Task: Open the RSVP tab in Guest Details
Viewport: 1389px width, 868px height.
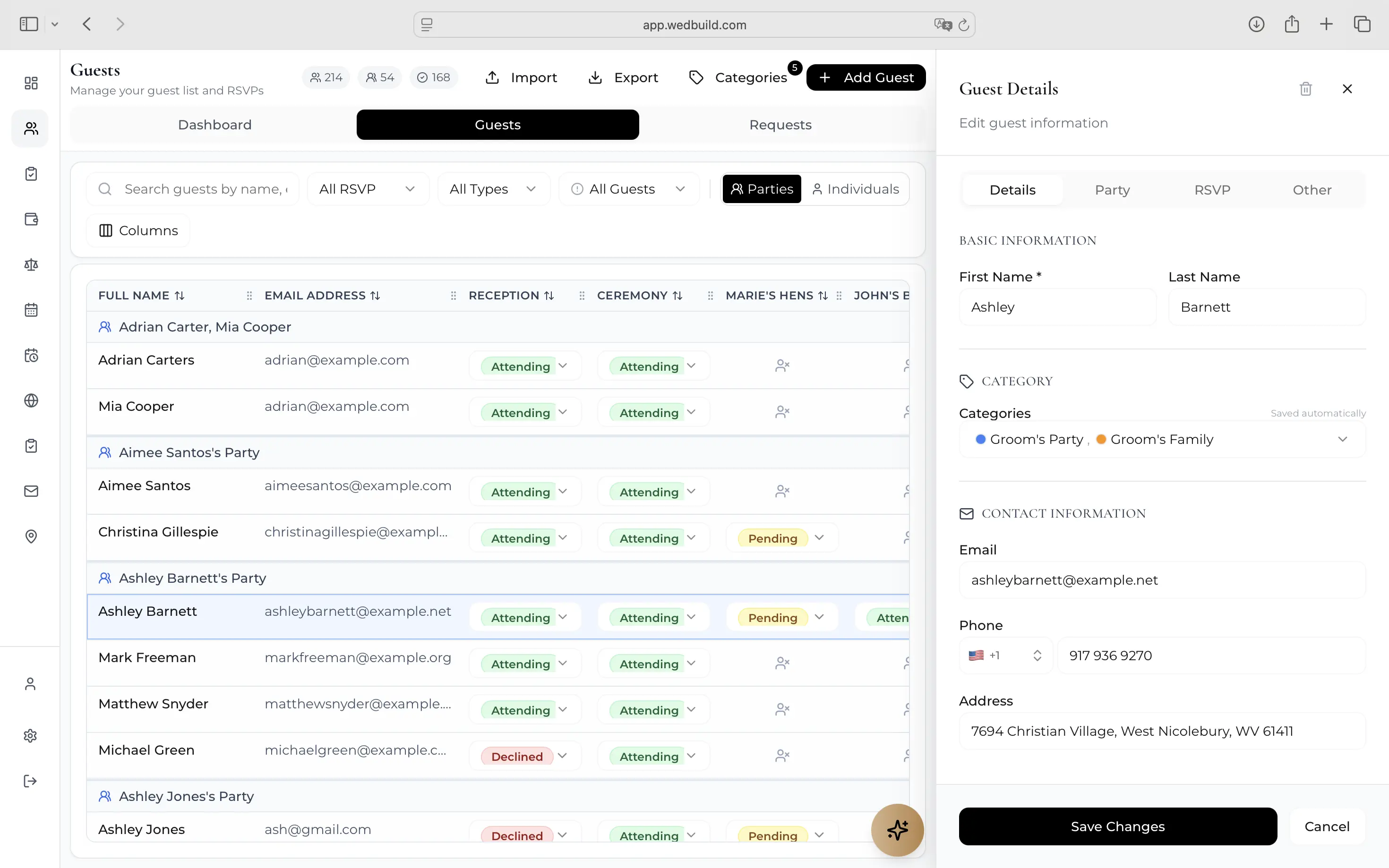Action: pos(1212,190)
